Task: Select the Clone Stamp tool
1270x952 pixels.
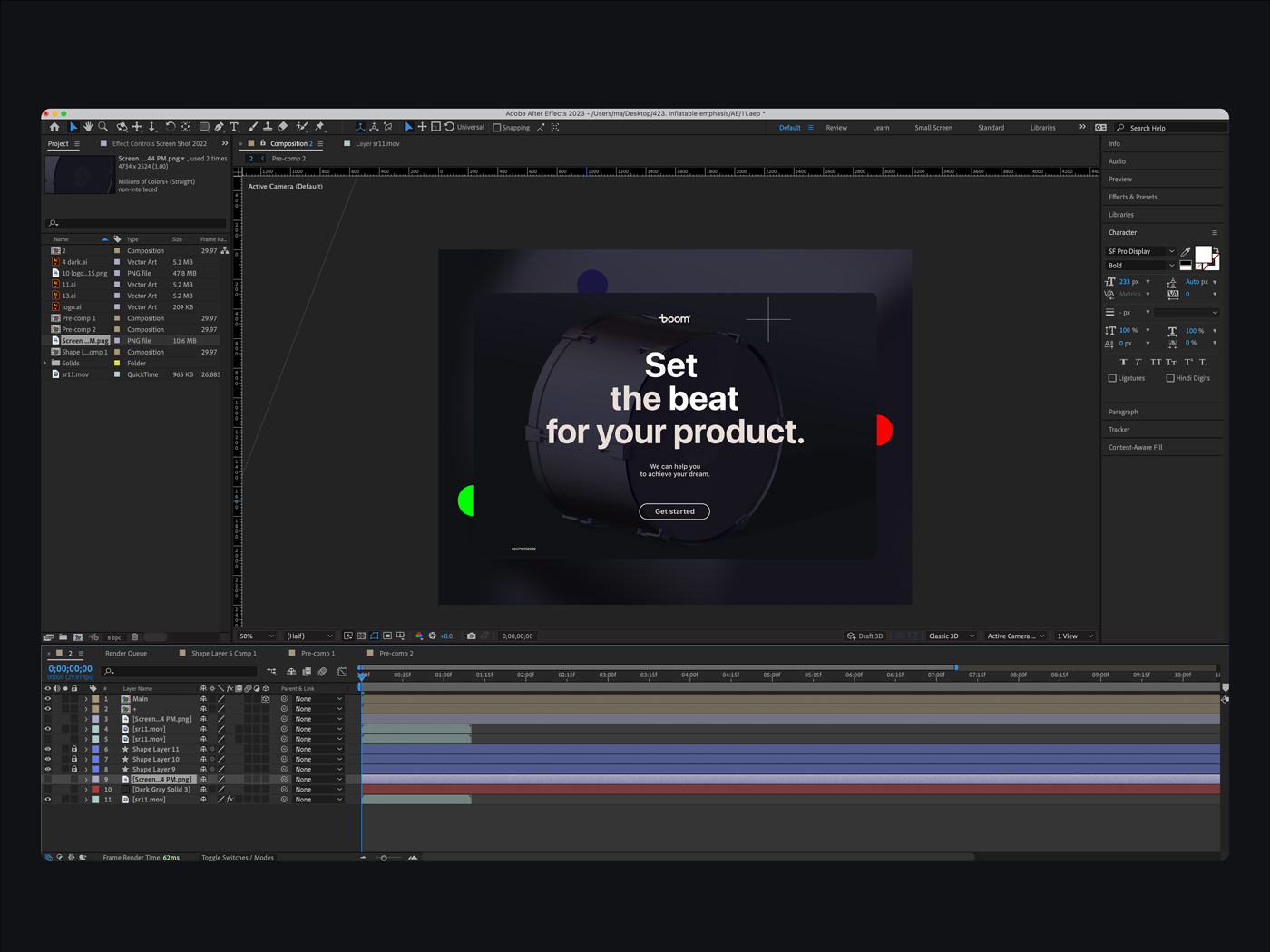Action: [268, 127]
